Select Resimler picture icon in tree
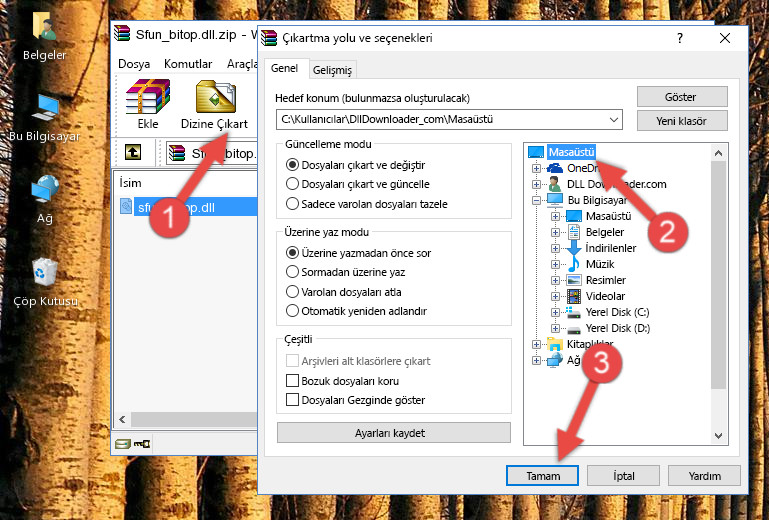769x520 pixels. pyautogui.click(x=574, y=280)
